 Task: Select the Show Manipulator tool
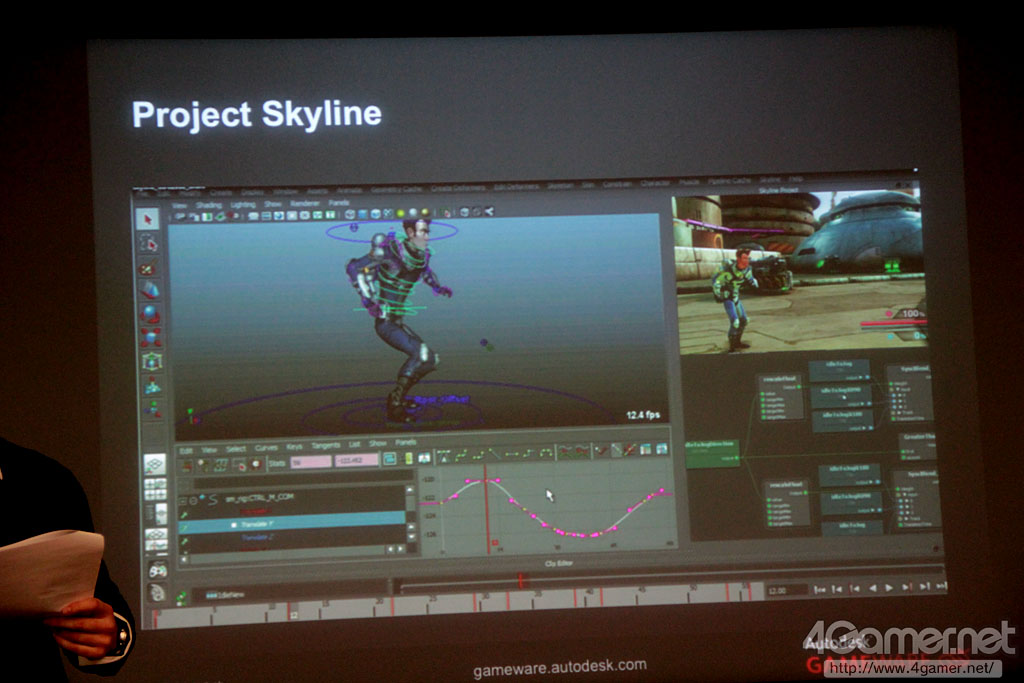[153, 409]
